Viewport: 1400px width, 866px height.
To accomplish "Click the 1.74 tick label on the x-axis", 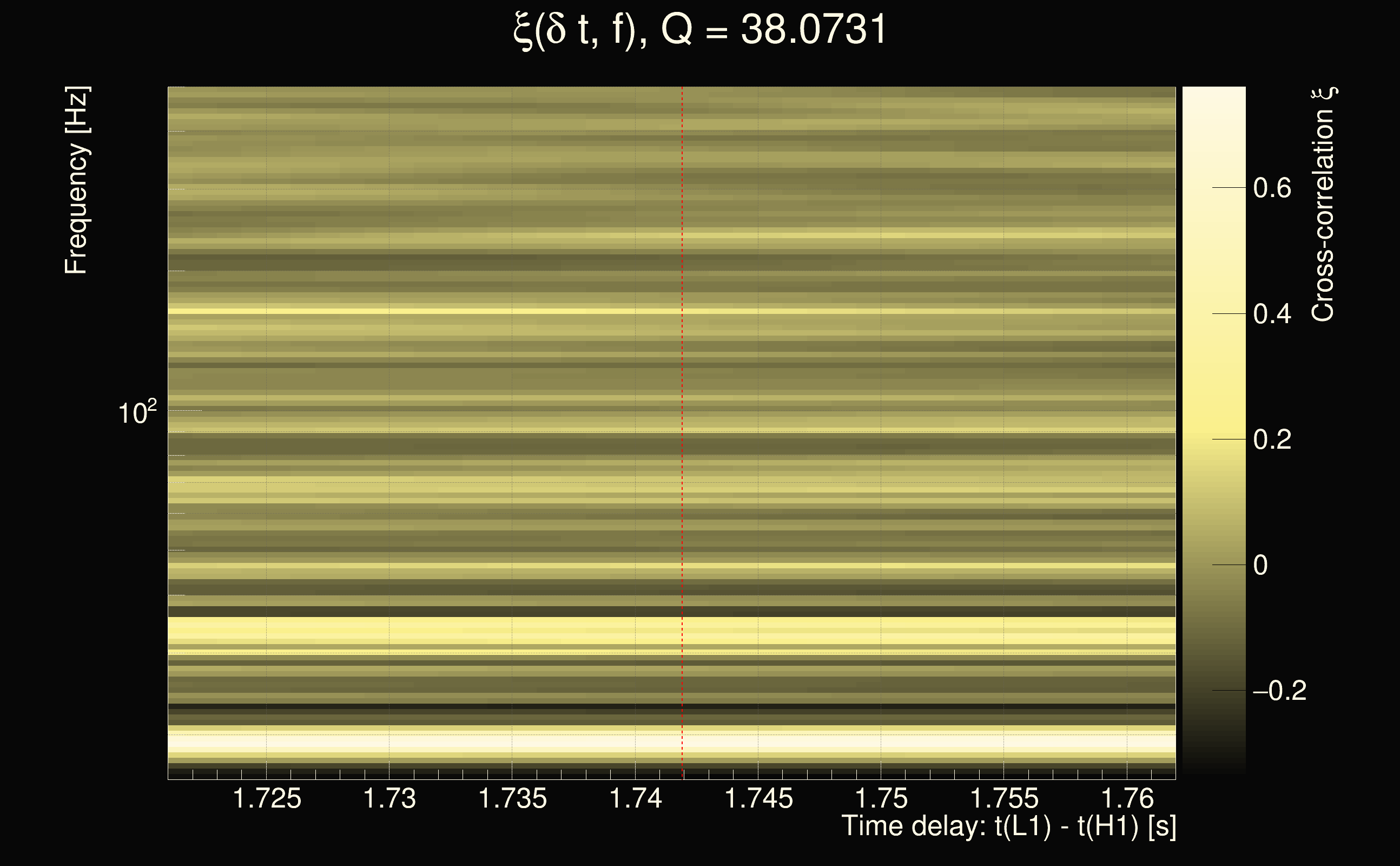I will pos(635,798).
